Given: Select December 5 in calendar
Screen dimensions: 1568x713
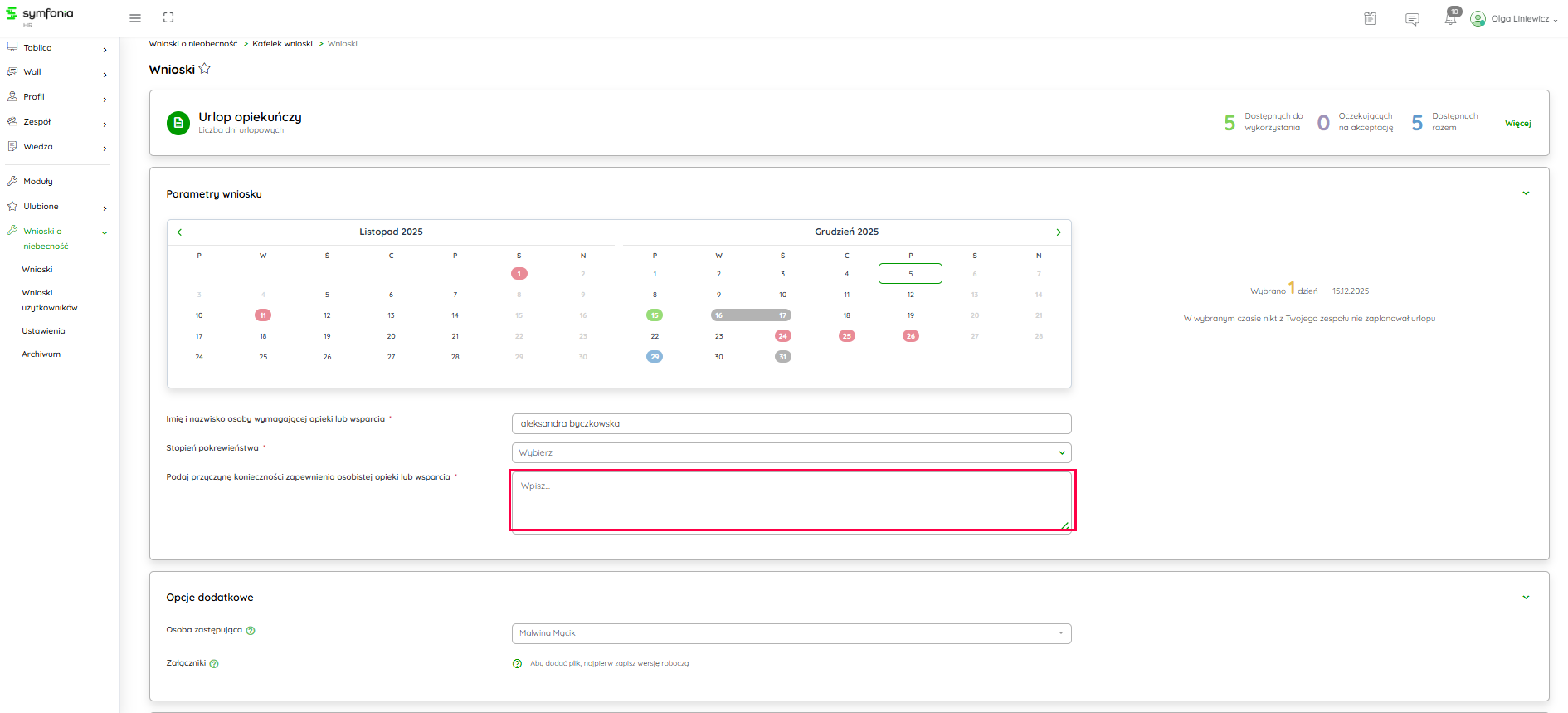Looking at the screenshot, I should point(910,274).
